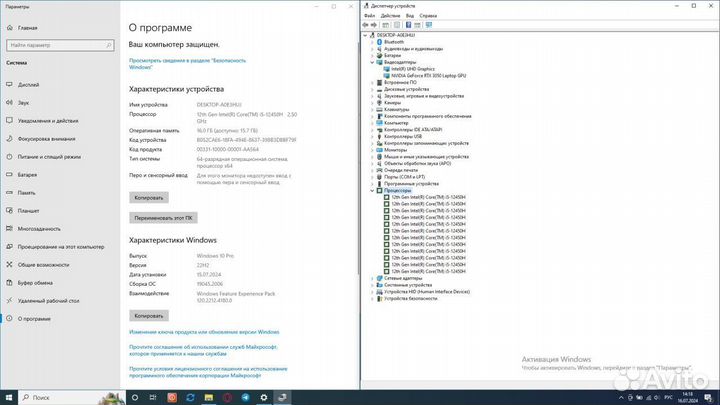Click Back arrow in Device Manager toolbar
This screenshot has width=720, height=405.
(366, 25)
